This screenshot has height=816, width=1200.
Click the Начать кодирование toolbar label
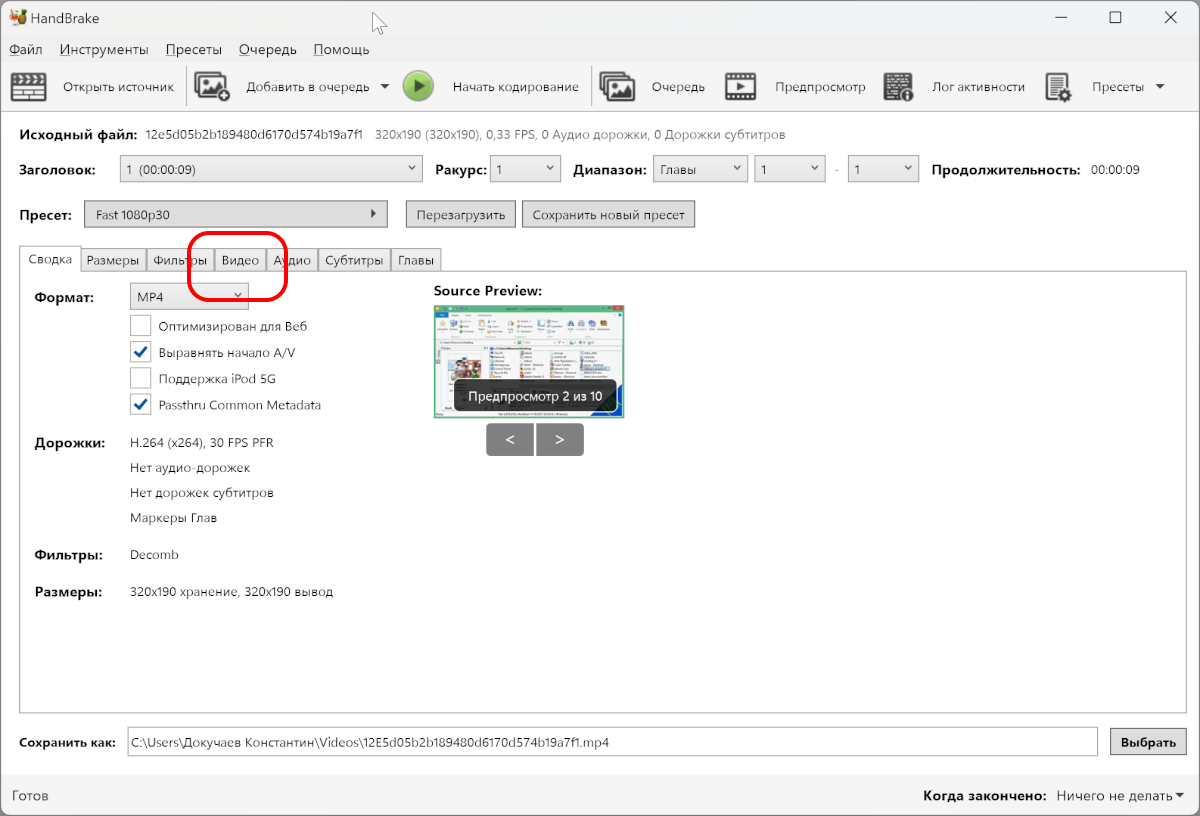tap(515, 87)
